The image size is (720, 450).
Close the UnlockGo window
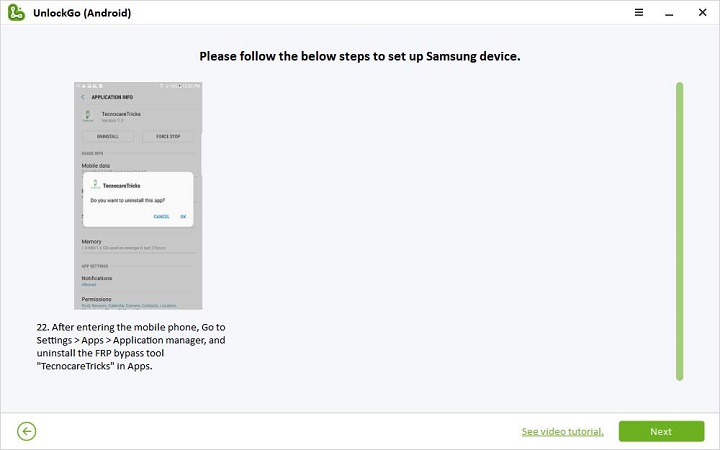(x=703, y=12)
